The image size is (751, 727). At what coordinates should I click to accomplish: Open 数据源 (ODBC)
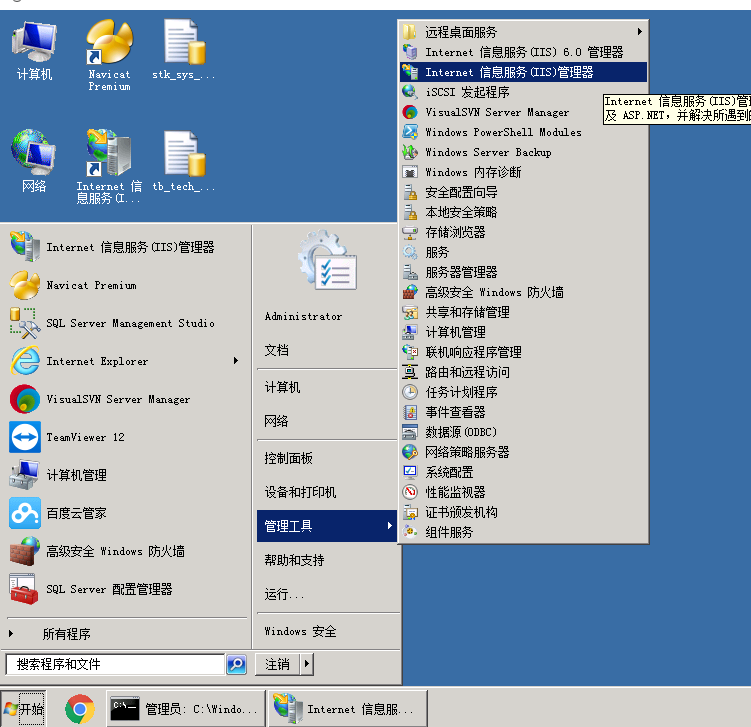(x=523, y=432)
